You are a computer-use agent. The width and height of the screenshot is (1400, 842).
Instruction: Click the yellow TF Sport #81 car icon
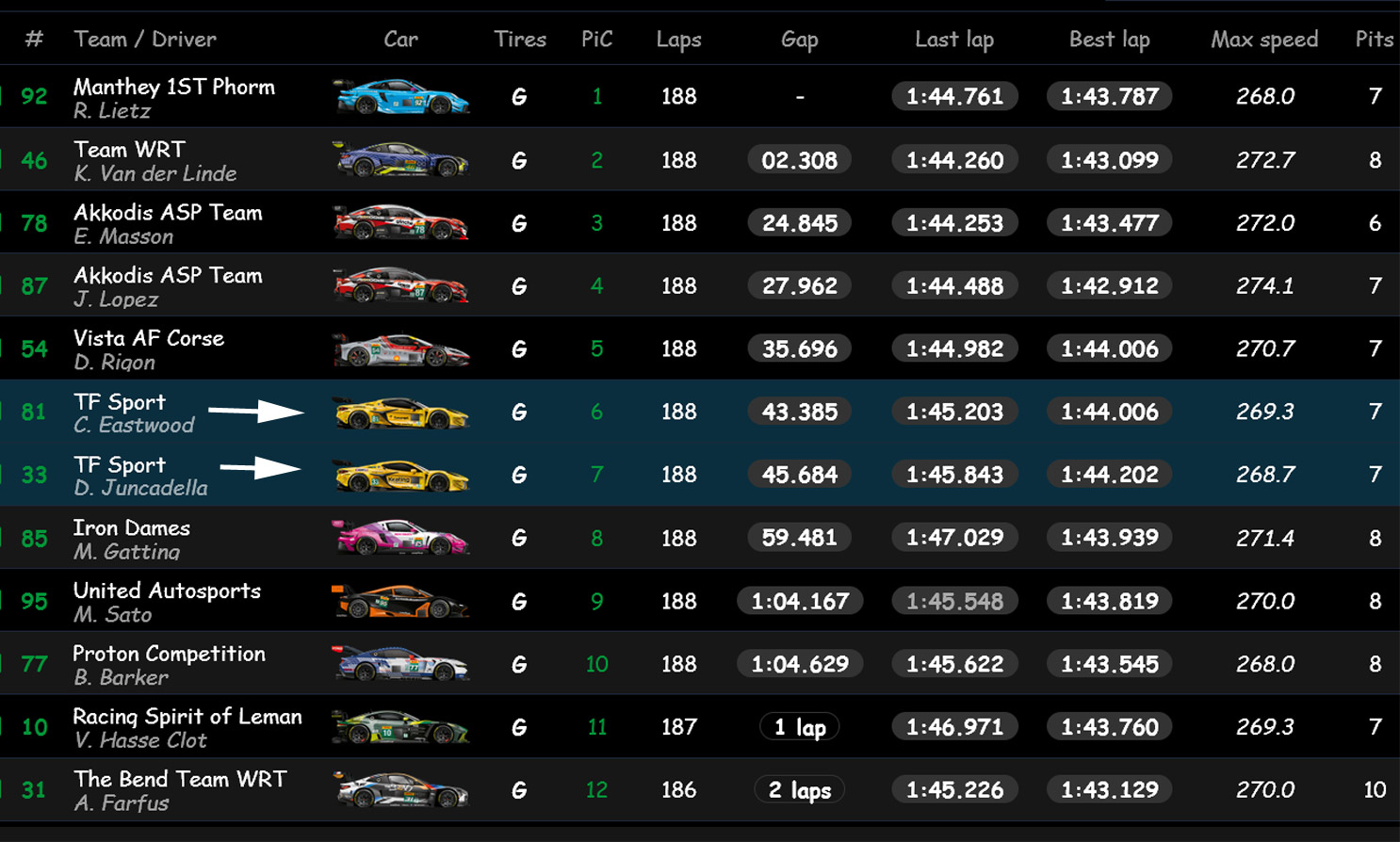(x=400, y=413)
